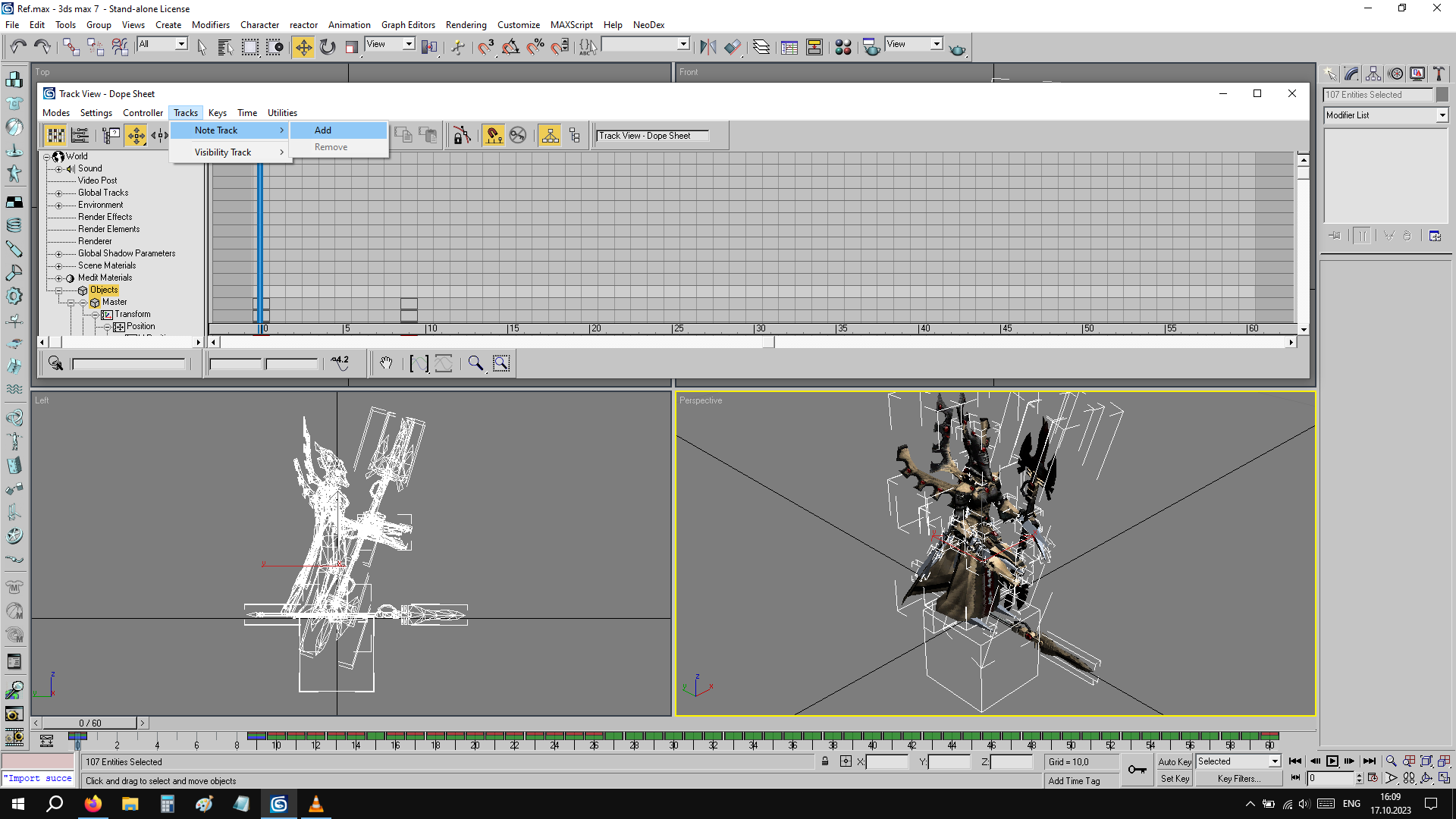The height and width of the screenshot is (819, 1456).
Task: Click the Mirror Selected Objects icon
Action: (x=708, y=47)
